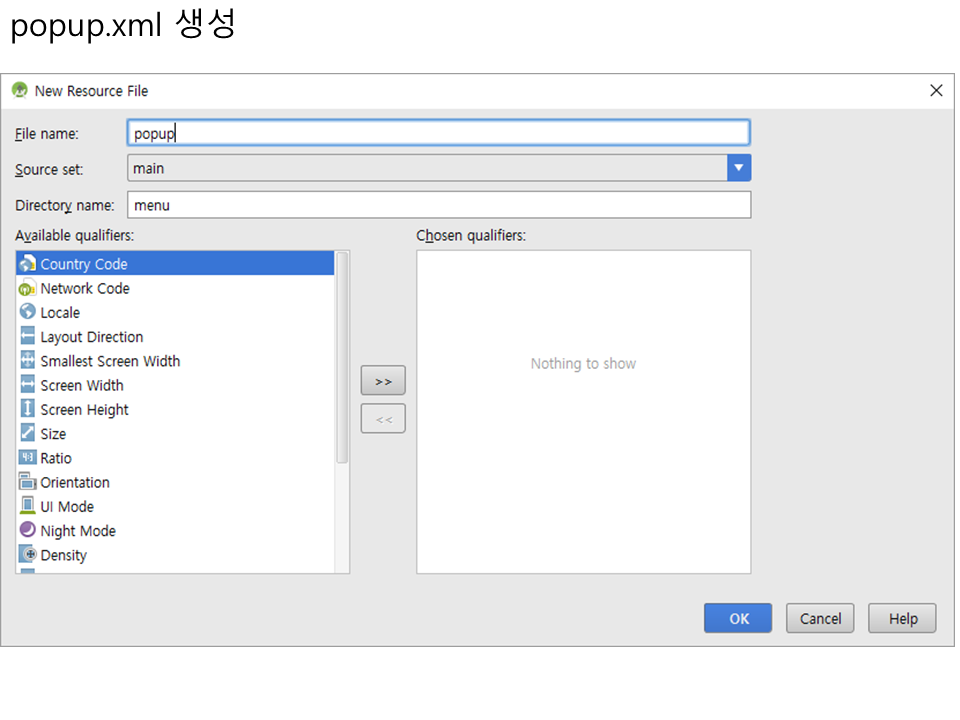Select Screen Height qualifier
This screenshot has width=960, height=720.
(x=84, y=409)
